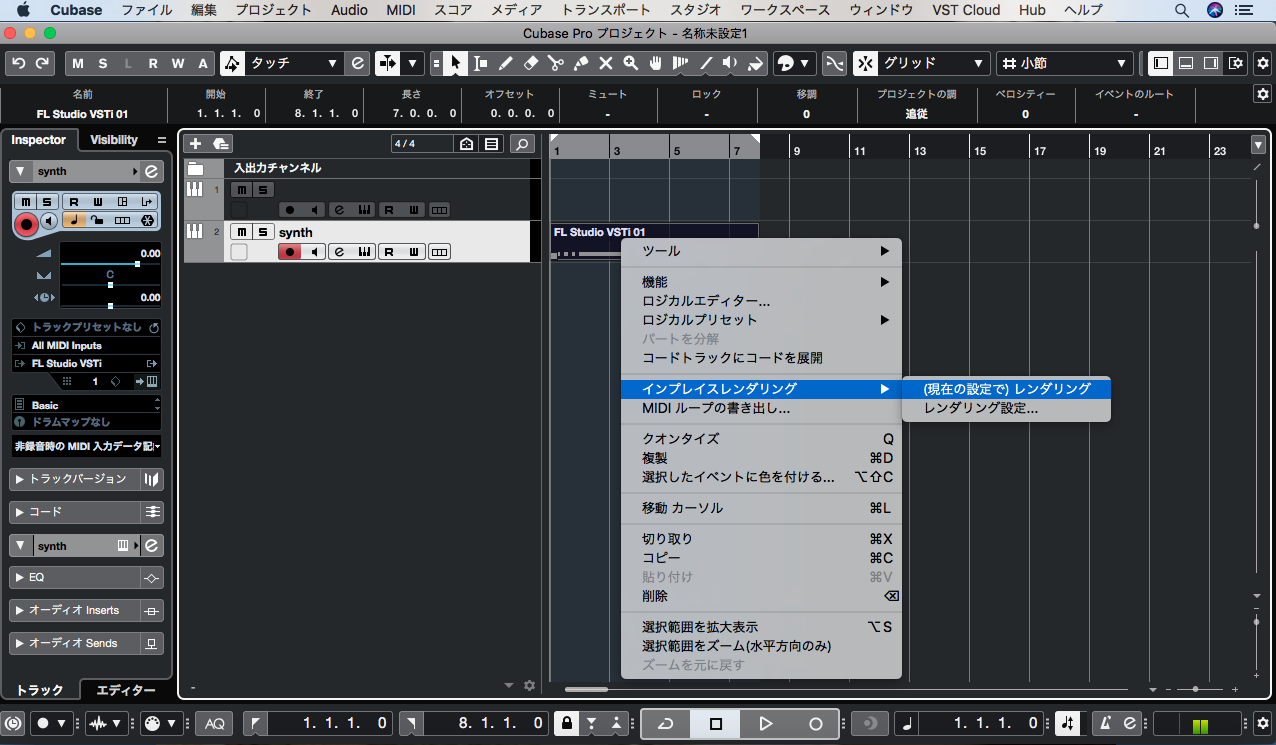Choose ロジカルエディター... in context menu
Image resolution: width=1276 pixels, height=745 pixels.
point(761,301)
